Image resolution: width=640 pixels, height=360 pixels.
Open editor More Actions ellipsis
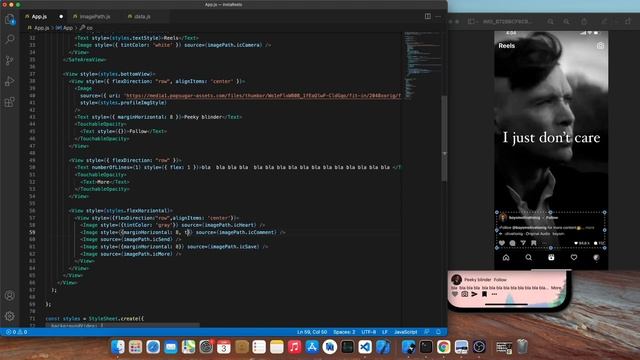(x=438, y=16)
